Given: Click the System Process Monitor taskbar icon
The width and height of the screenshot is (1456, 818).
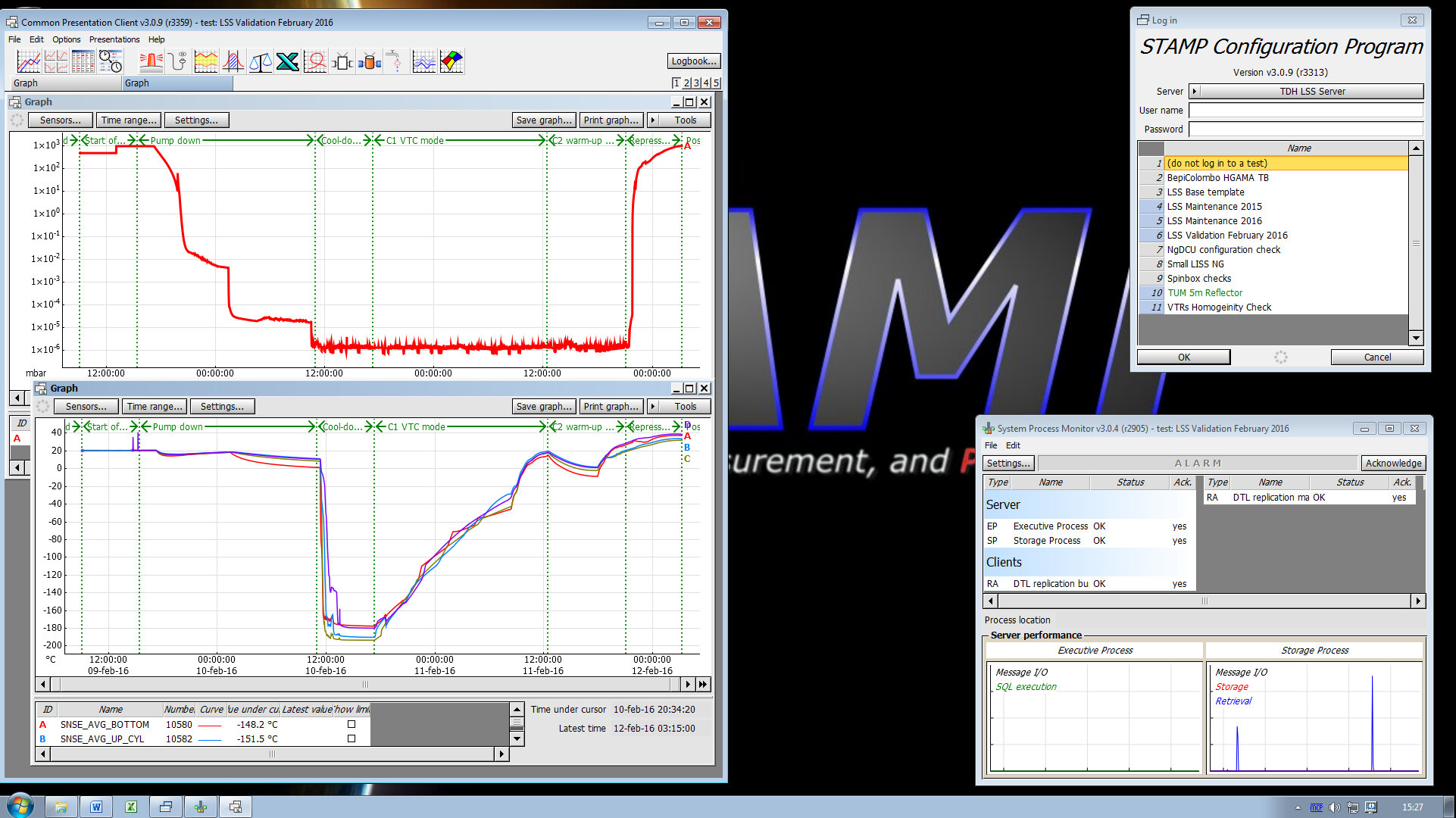Looking at the screenshot, I should coord(201,807).
